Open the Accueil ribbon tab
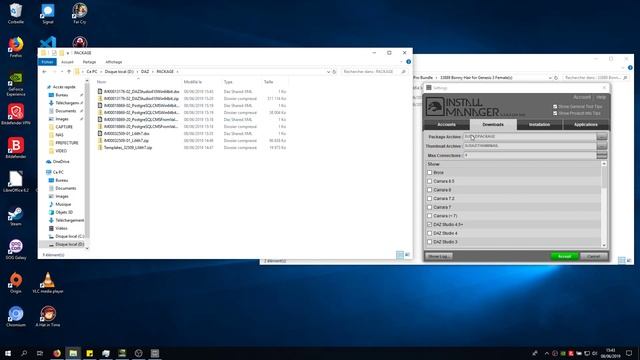Screen dimensions: 640x360 click(67, 62)
